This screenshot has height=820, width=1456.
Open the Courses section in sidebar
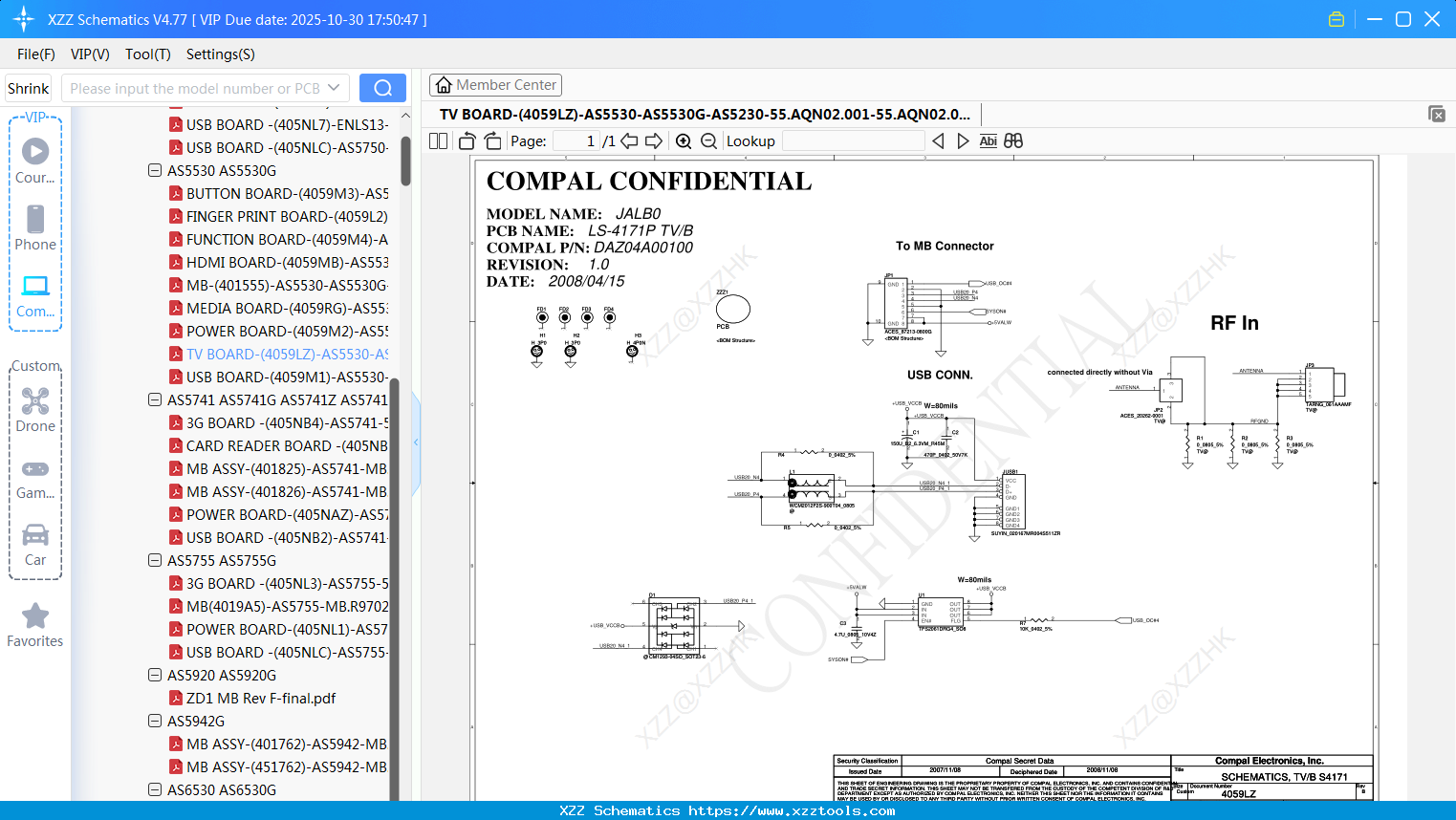pyautogui.click(x=35, y=161)
